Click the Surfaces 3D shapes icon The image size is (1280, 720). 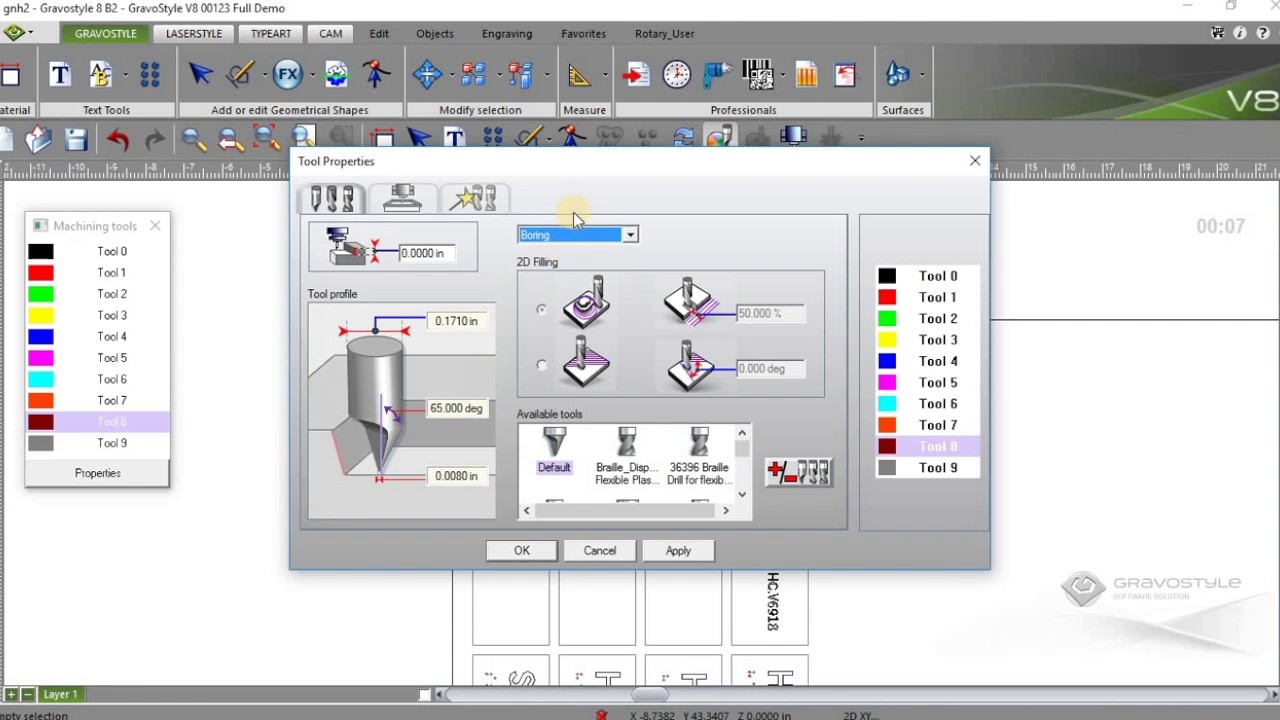coord(897,74)
